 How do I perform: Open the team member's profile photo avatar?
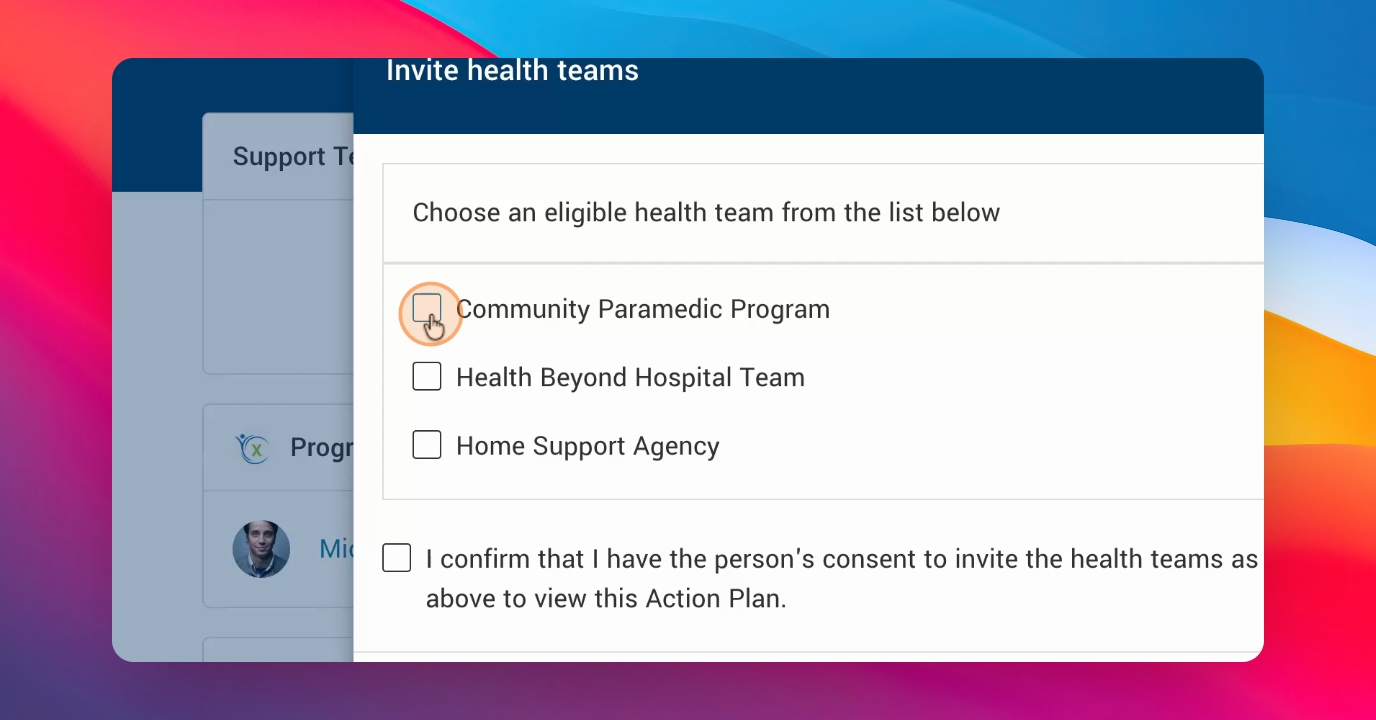[x=261, y=549]
